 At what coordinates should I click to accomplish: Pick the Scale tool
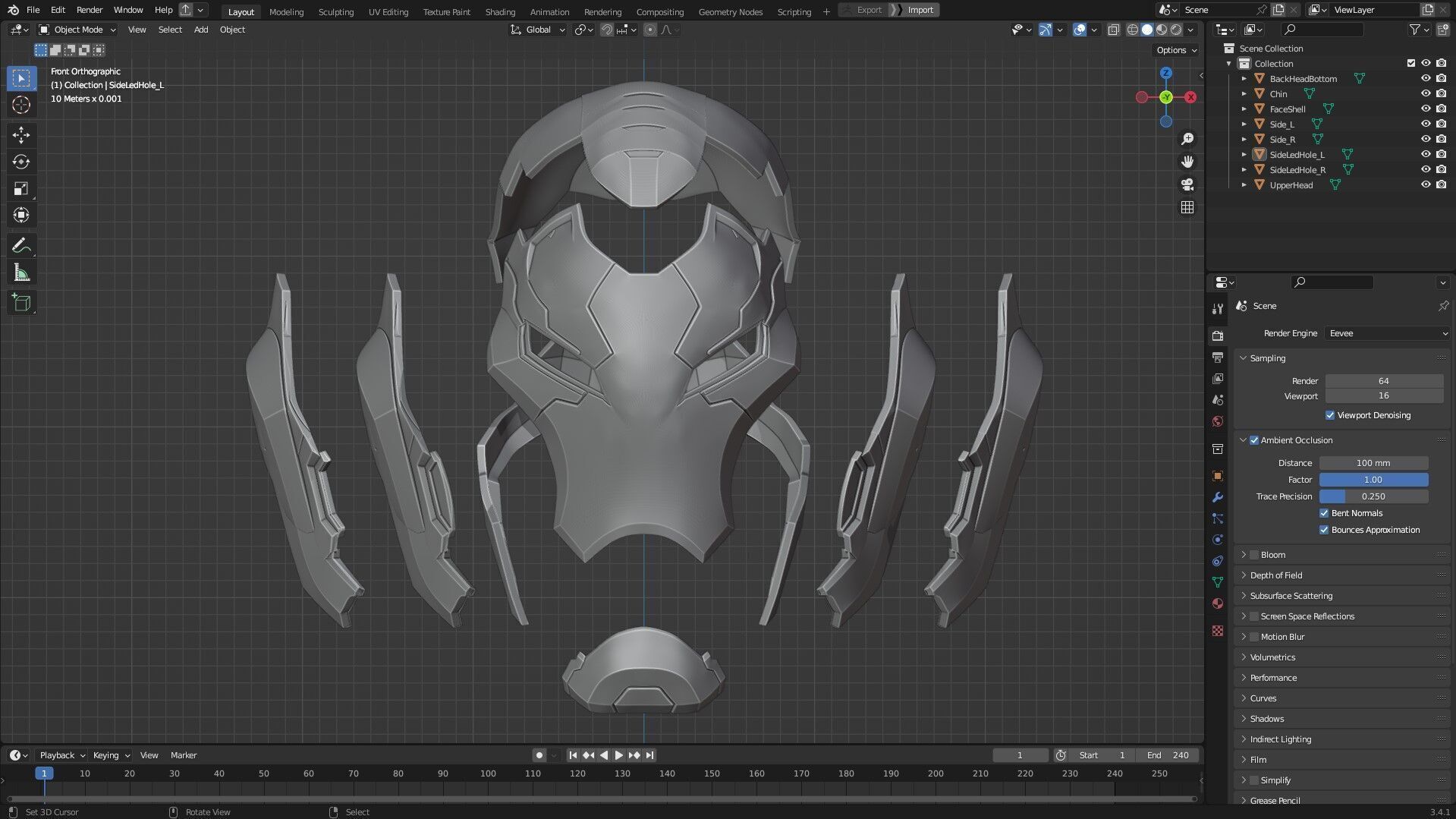click(21, 188)
